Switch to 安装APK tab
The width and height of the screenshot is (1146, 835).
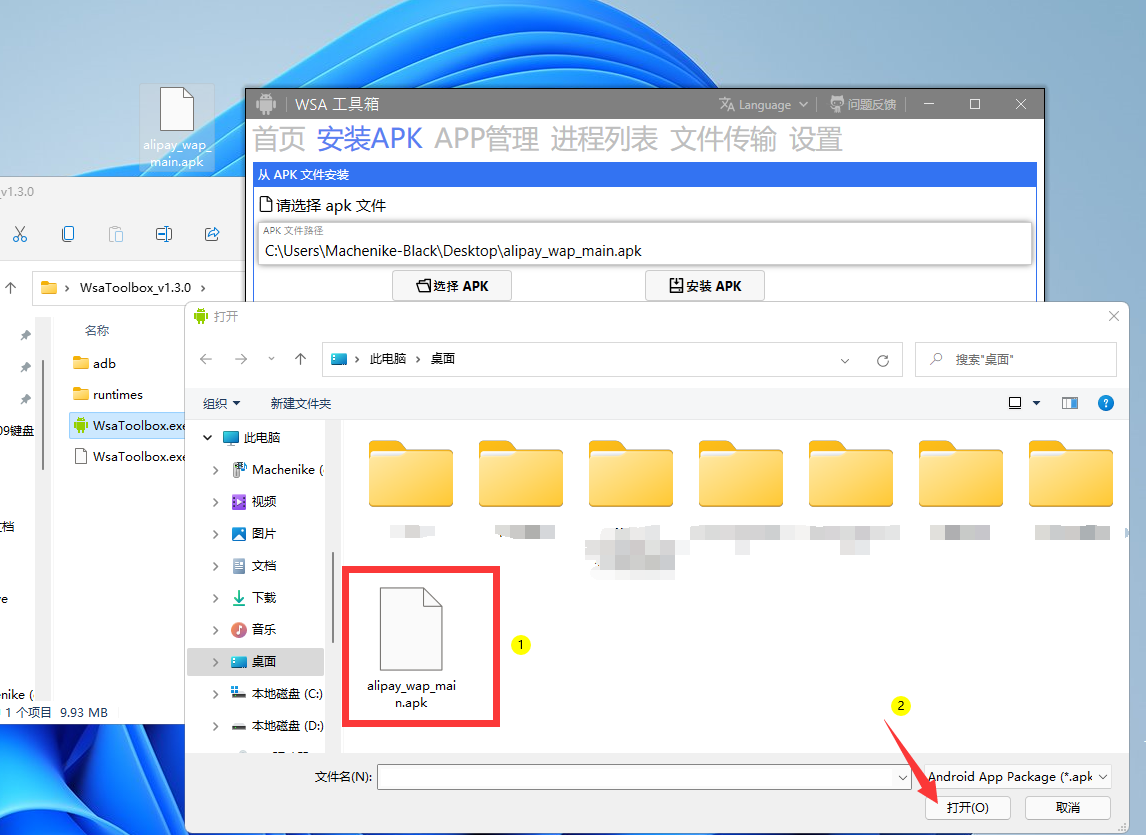[369, 139]
